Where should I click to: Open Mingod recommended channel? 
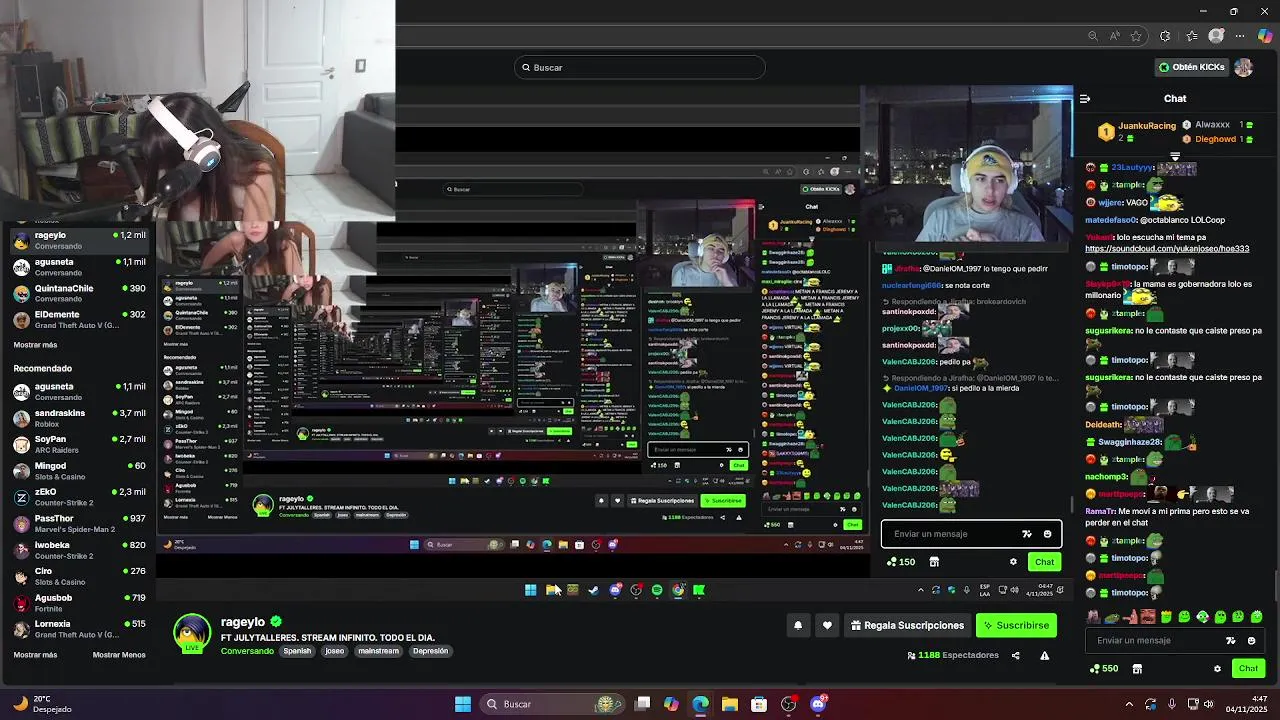(80, 470)
